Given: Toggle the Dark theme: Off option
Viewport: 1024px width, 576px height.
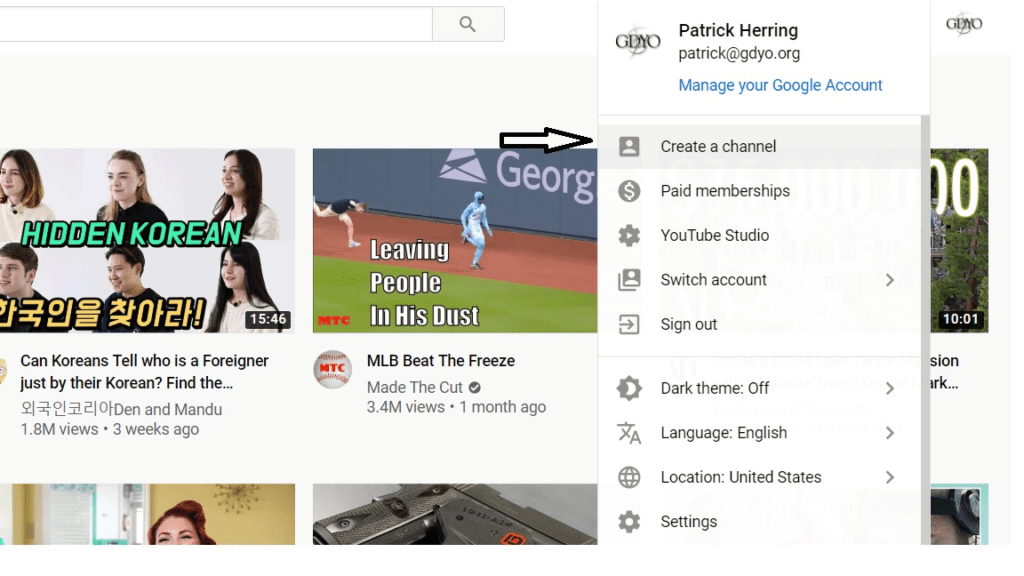Looking at the screenshot, I should pyautogui.click(x=714, y=388).
